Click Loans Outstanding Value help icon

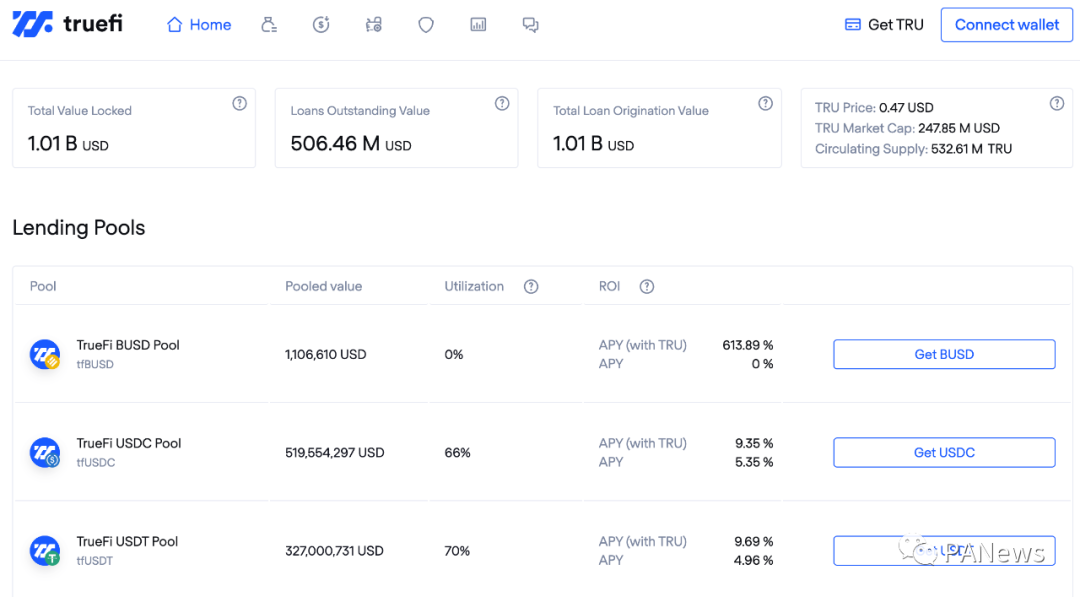click(x=502, y=103)
